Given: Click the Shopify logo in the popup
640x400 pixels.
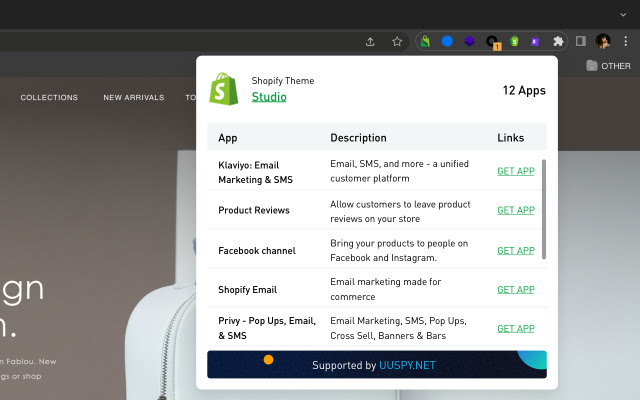Looking at the screenshot, I should 224,89.
